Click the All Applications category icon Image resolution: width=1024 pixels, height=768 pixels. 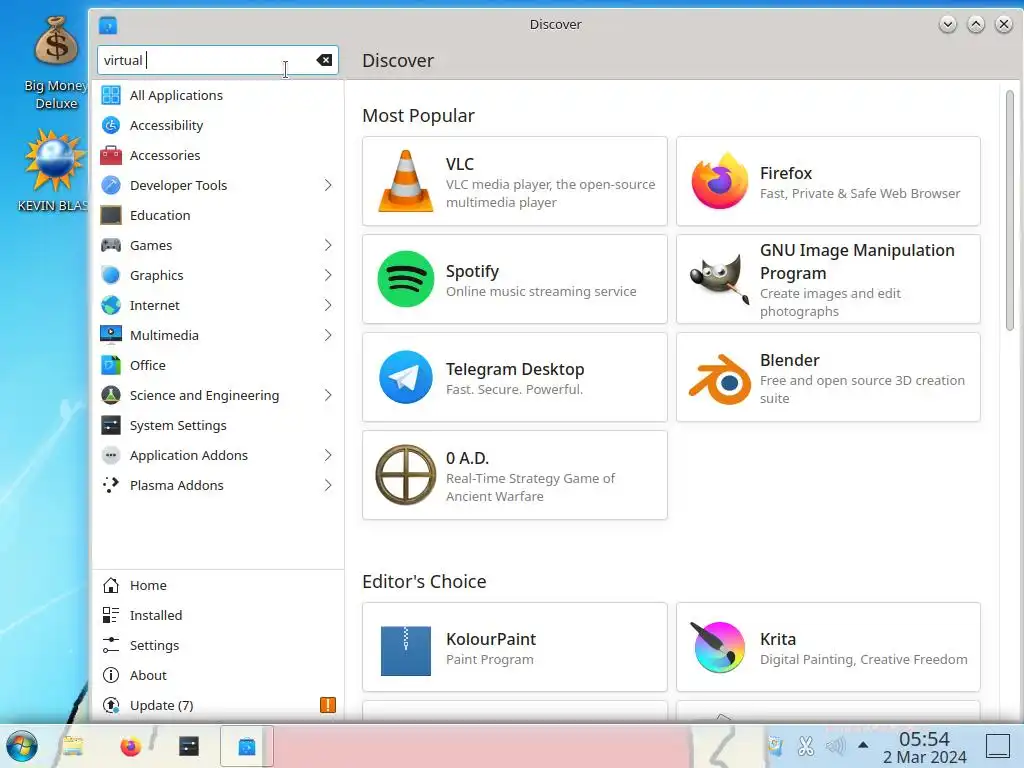tap(111, 95)
